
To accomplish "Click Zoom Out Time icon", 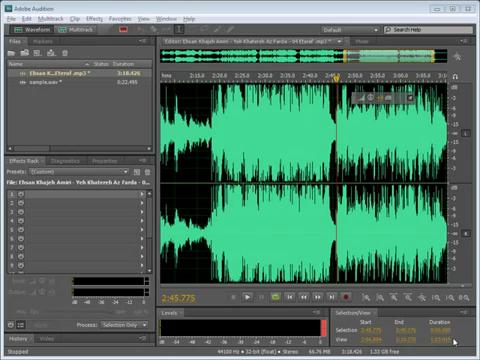I will 408,297.
